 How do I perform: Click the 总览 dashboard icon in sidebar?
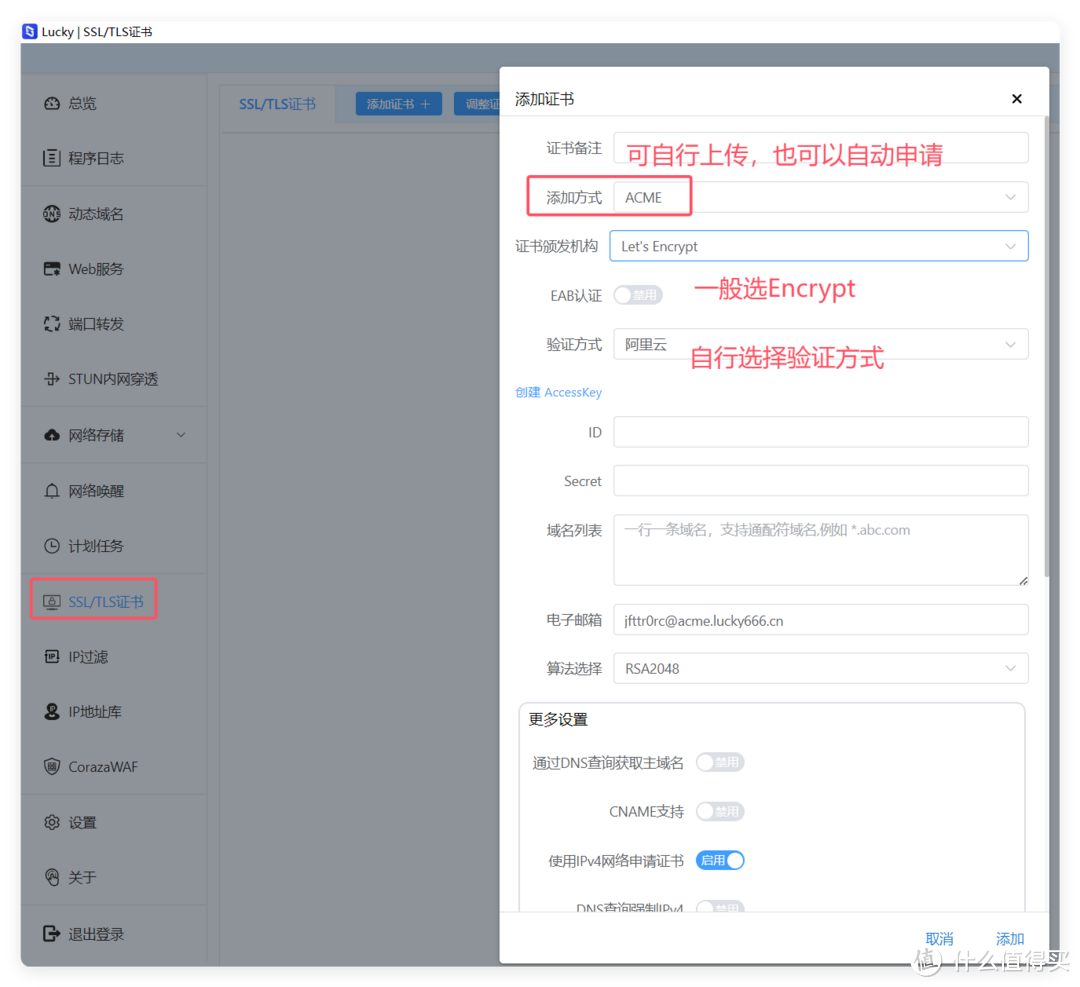52,104
